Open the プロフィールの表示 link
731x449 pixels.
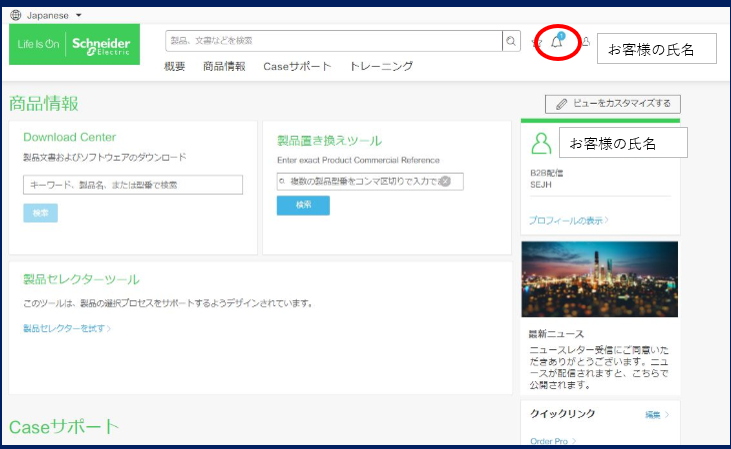[568, 221]
